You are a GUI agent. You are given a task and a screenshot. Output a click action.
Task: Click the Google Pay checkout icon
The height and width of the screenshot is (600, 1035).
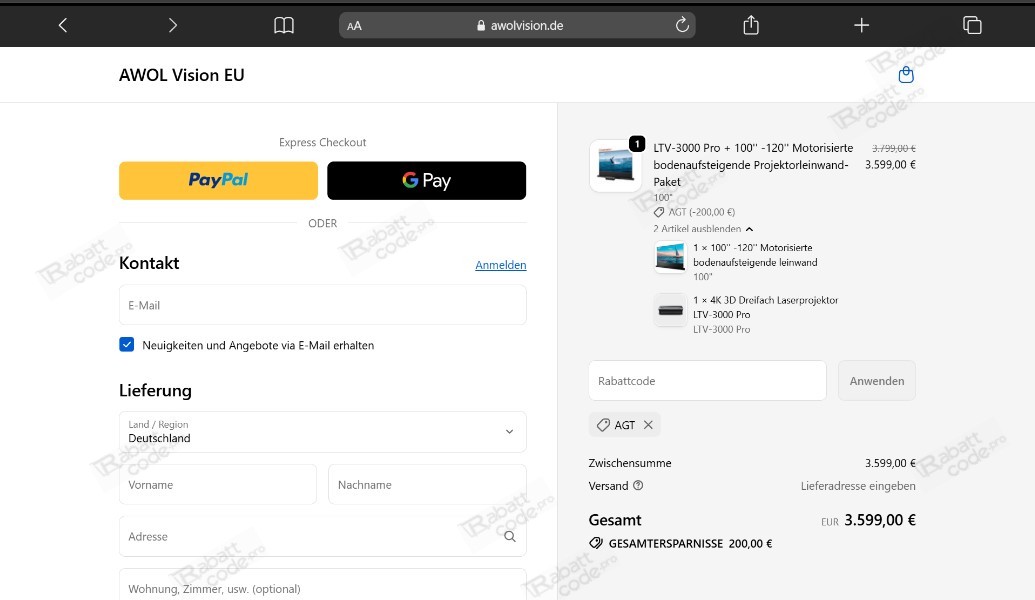point(426,180)
